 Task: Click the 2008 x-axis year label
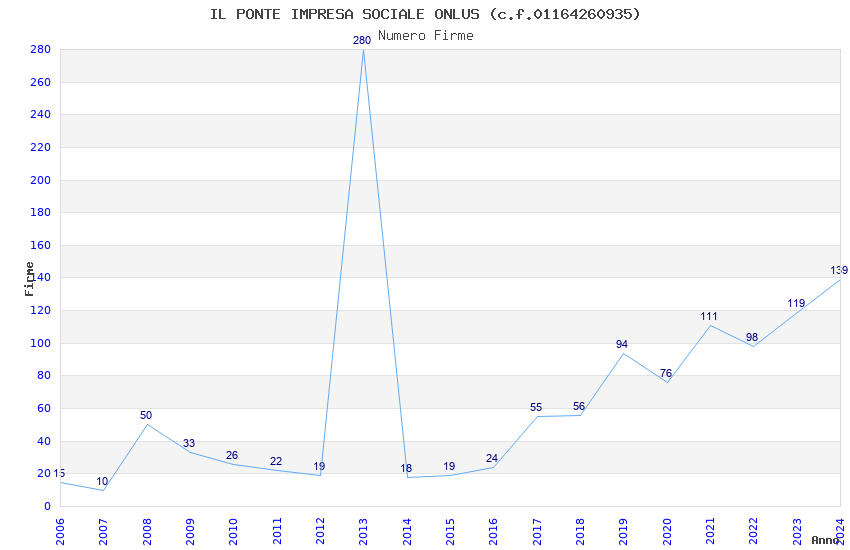[146, 532]
